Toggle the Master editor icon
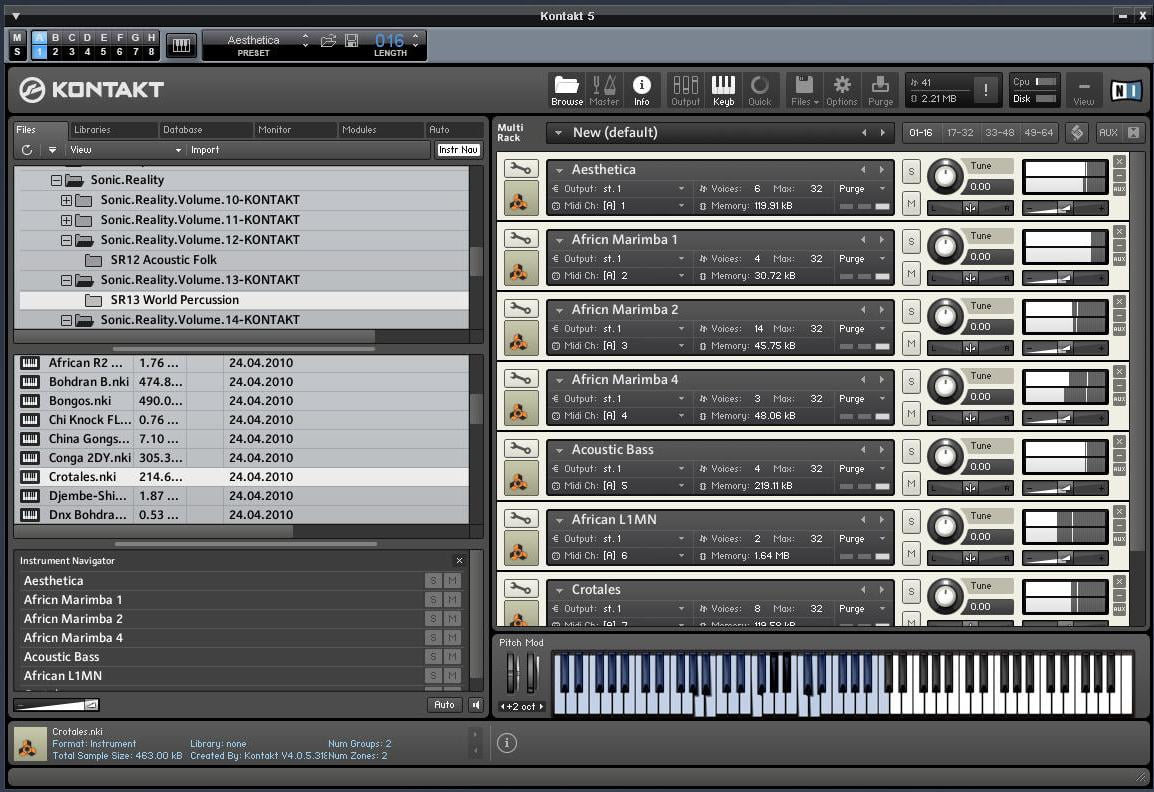 pyautogui.click(x=604, y=91)
